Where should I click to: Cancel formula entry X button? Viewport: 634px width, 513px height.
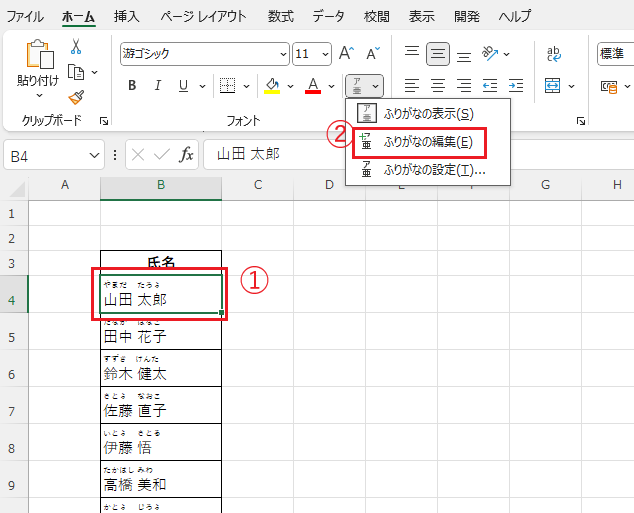point(138,154)
